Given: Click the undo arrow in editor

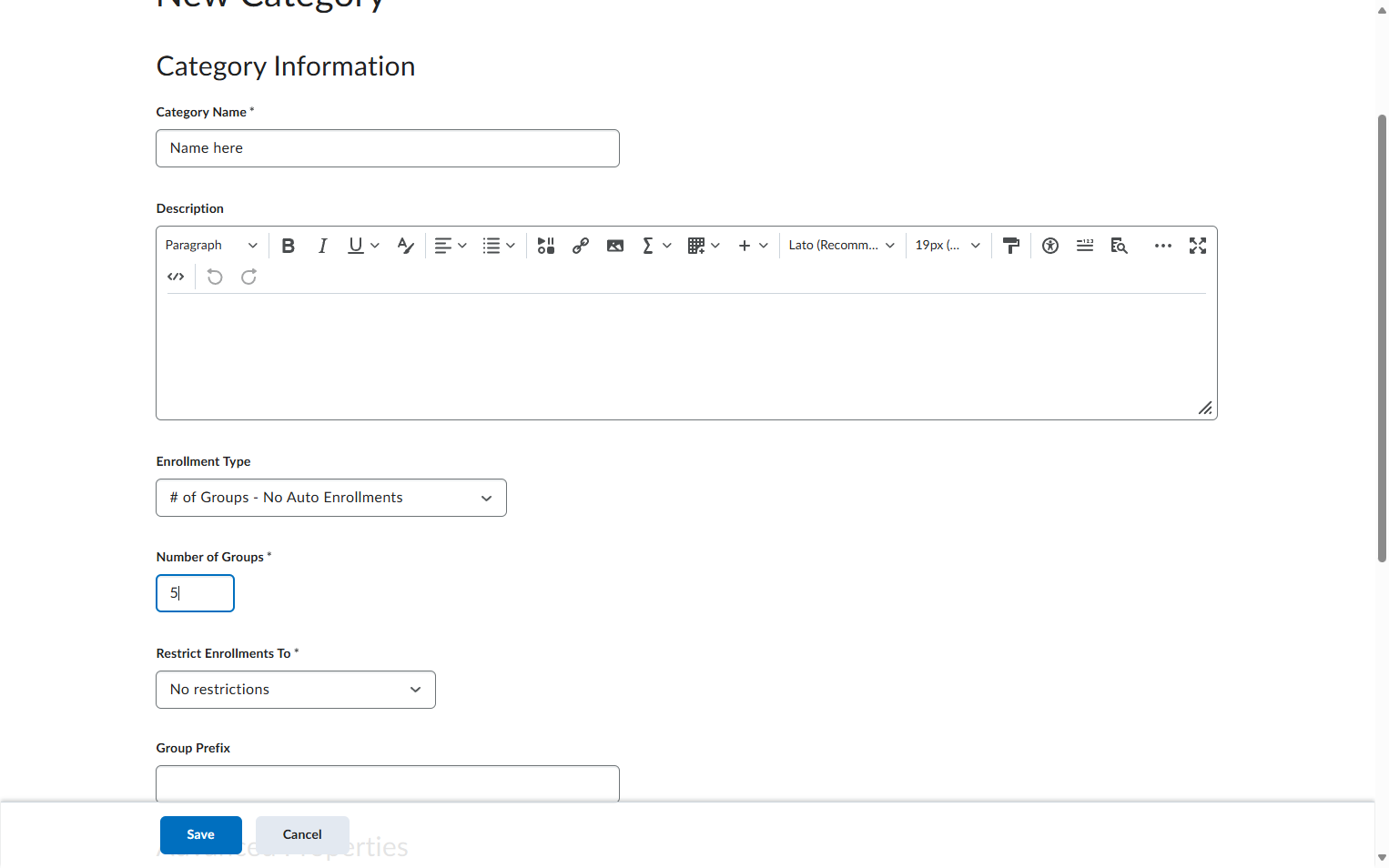Looking at the screenshot, I should (x=215, y=277).
